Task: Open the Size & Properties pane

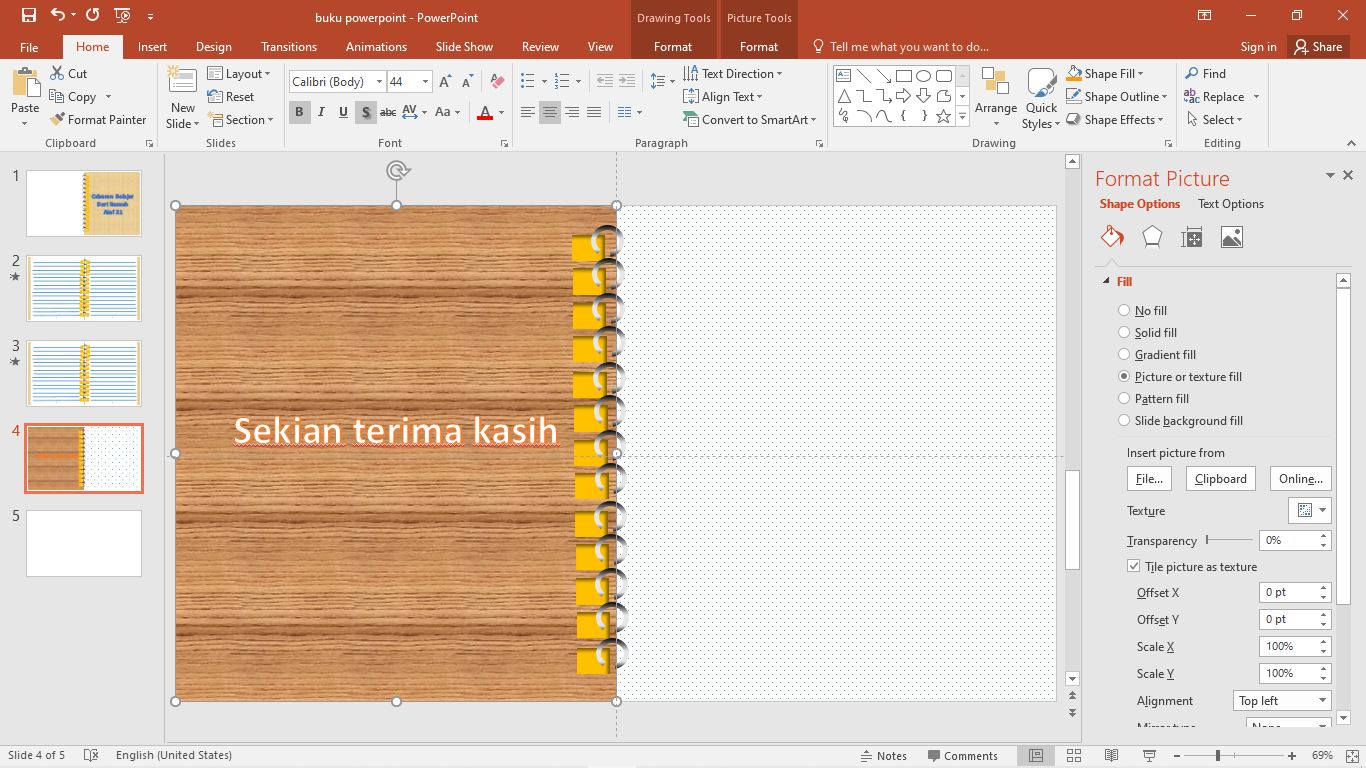Action: (x=1192, y=236)
